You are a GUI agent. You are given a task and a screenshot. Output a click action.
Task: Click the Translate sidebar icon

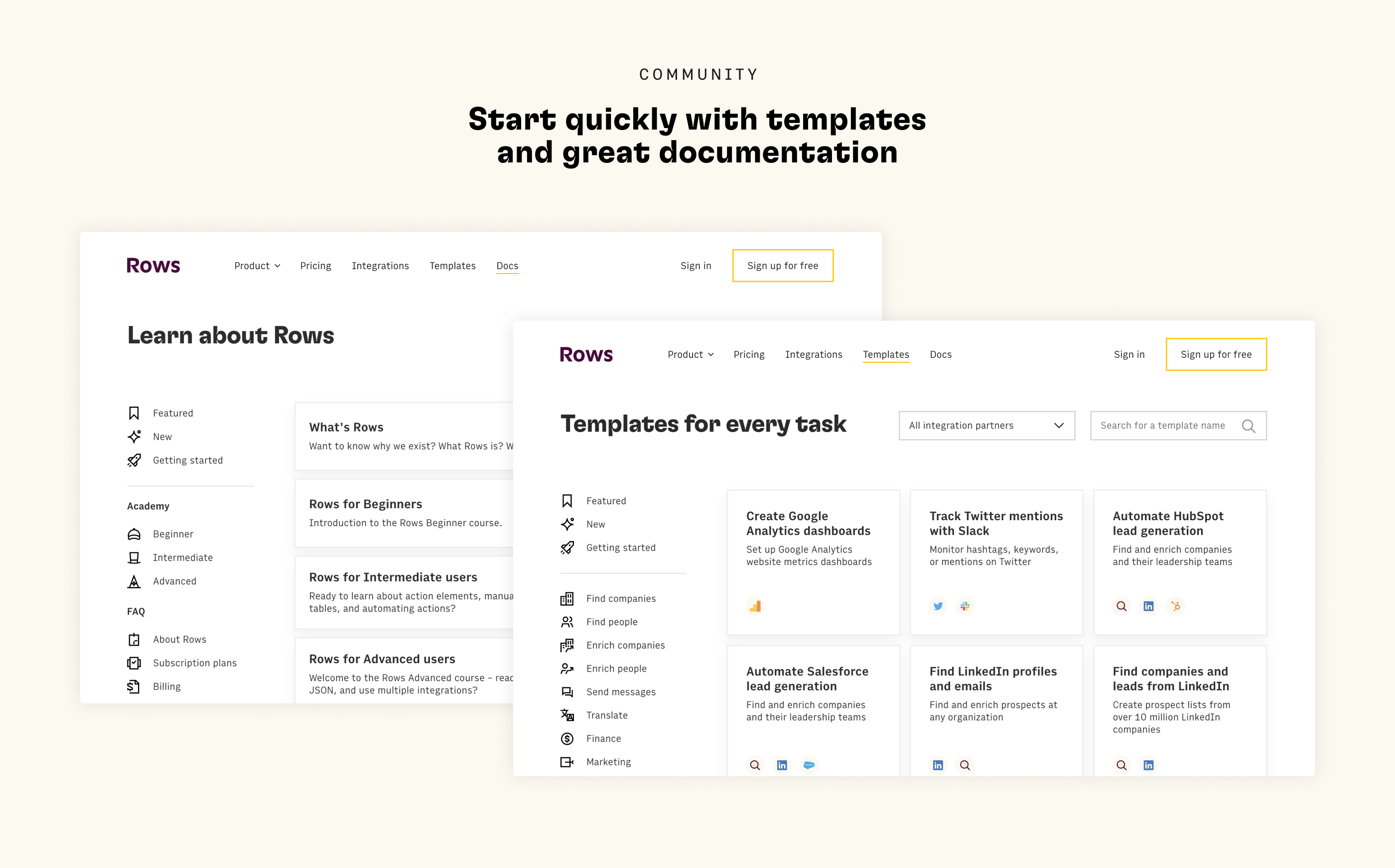tap(566, 716)
